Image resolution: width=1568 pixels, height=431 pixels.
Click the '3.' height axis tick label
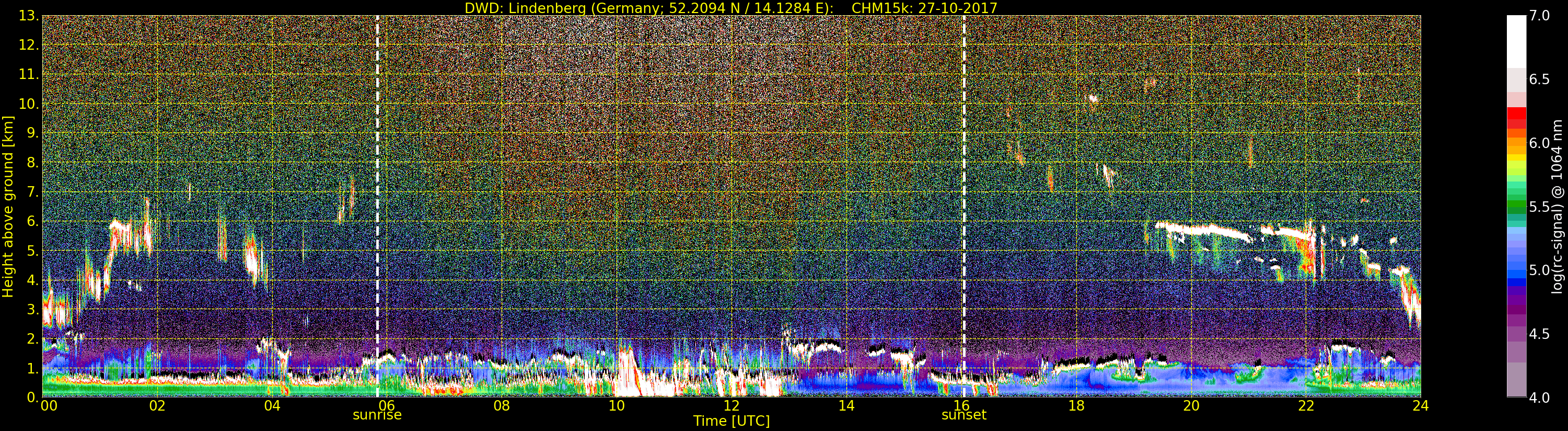pyautogui.click(x=32, y=309)
